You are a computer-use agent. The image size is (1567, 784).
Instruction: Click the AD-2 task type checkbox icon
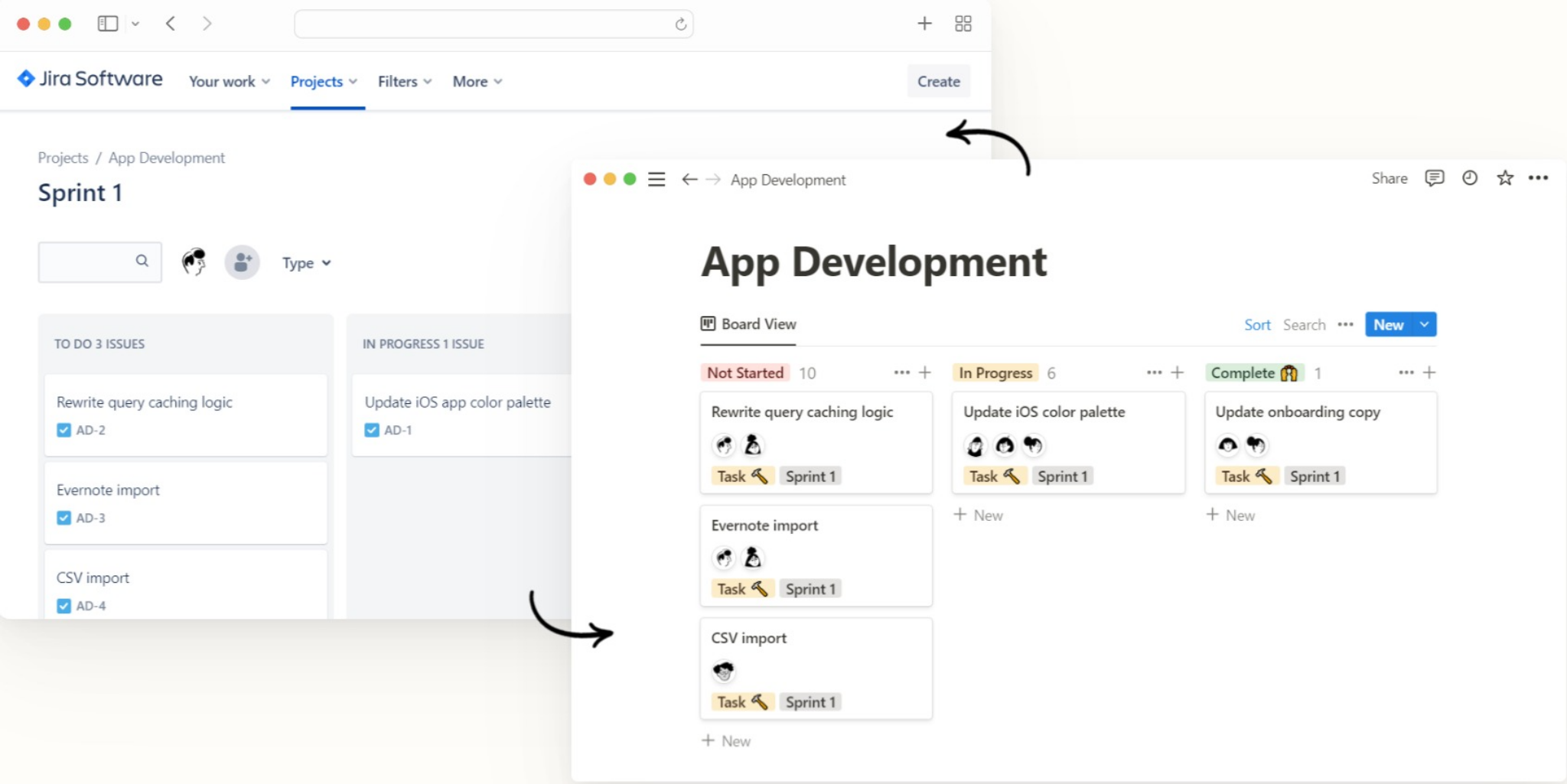coord(64,431)
